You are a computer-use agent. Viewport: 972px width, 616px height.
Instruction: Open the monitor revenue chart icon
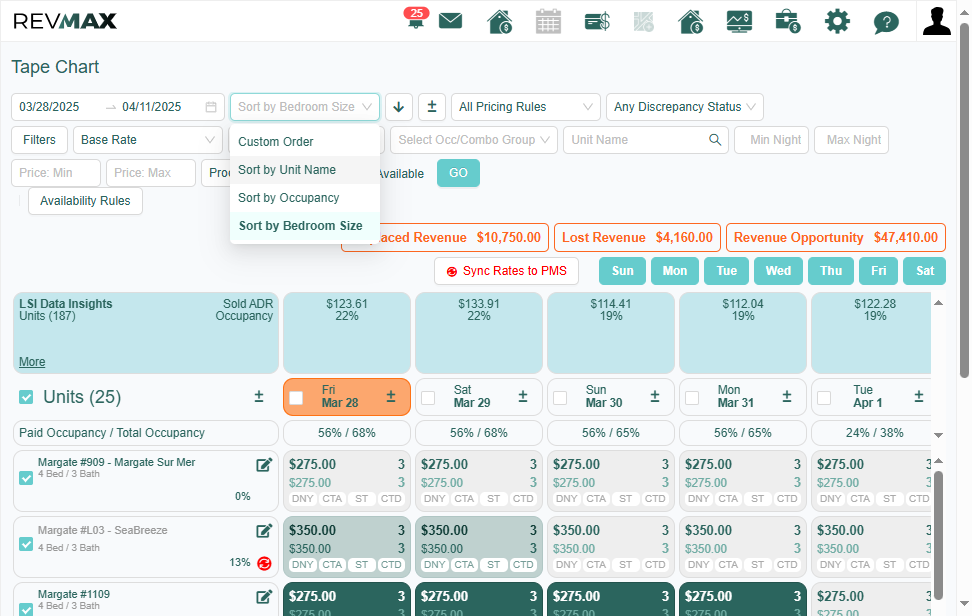coord(739,21)
